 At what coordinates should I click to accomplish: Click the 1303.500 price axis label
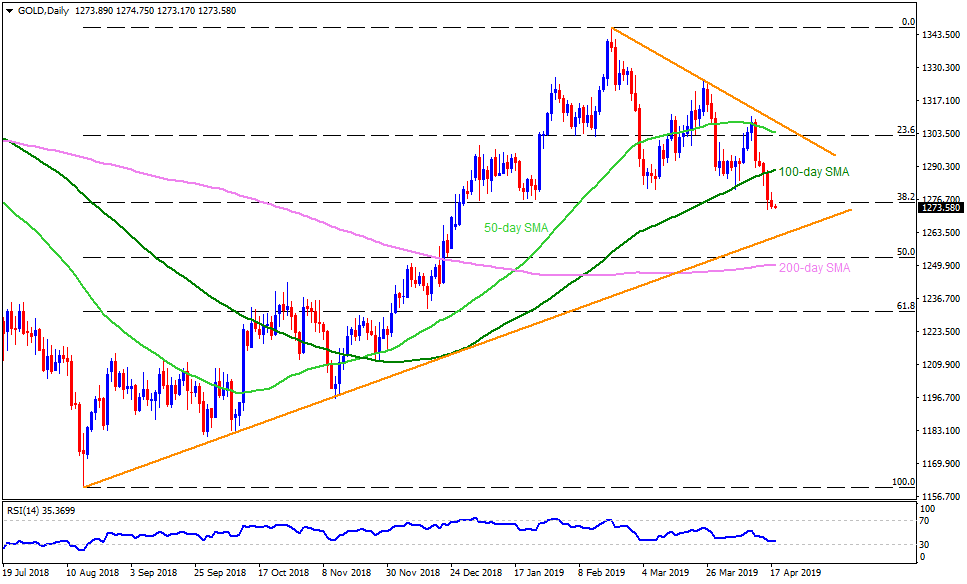point(942,134)
